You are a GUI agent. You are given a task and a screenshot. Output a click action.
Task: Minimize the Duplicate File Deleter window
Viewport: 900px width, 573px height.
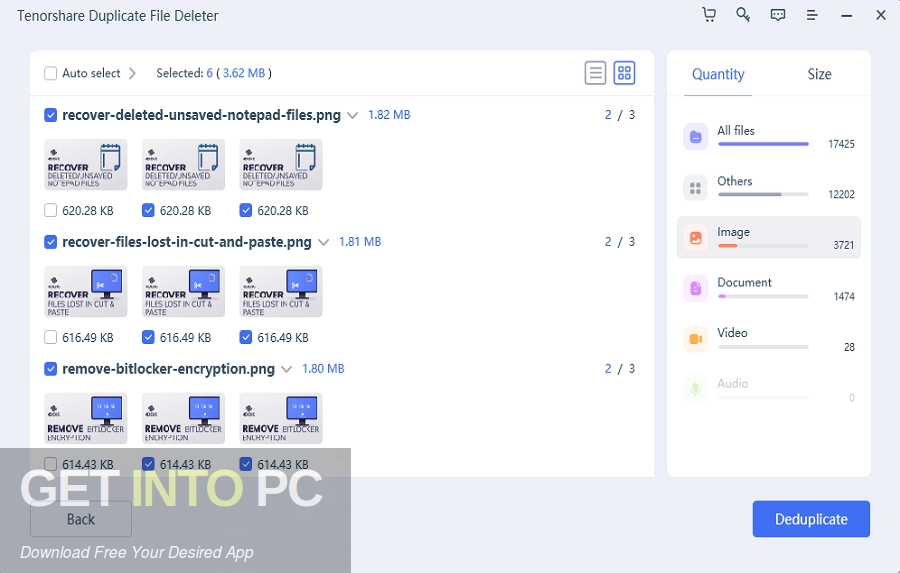click(847, 16)
